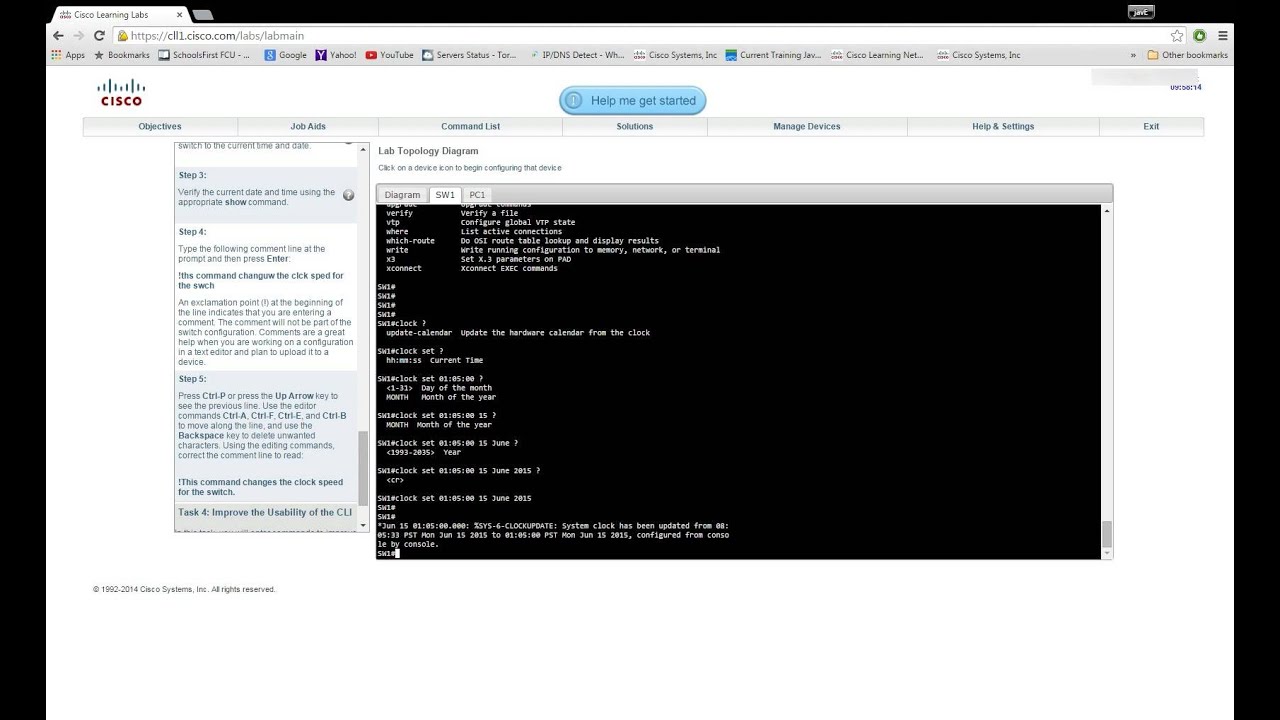This screenshot has width=1280, height=720.
Task: Expand hidden bookmarks with the chevron
Action: click(x=1133, y=55)
